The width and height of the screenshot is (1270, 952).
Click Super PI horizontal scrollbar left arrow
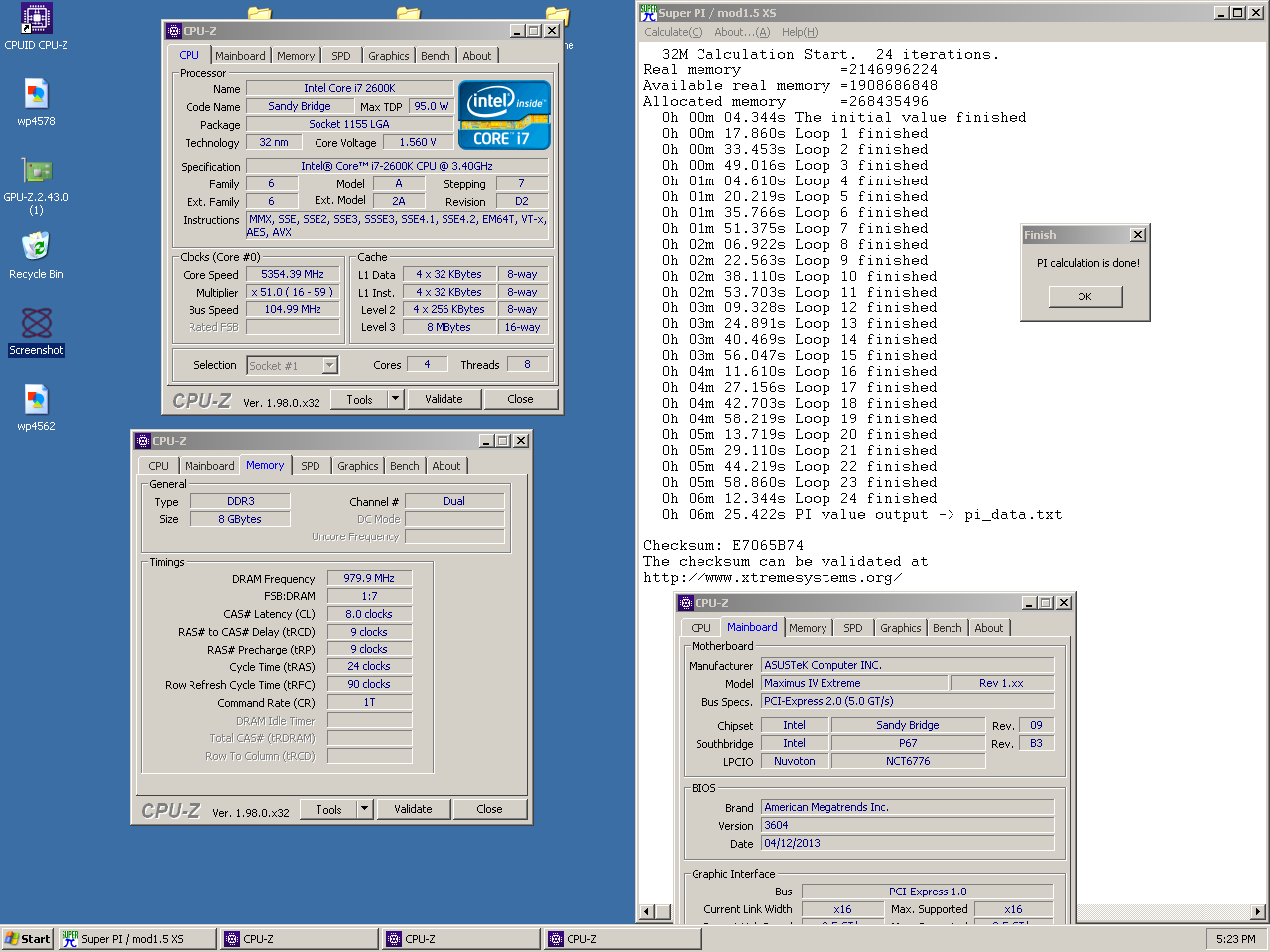tap(647, 912)
